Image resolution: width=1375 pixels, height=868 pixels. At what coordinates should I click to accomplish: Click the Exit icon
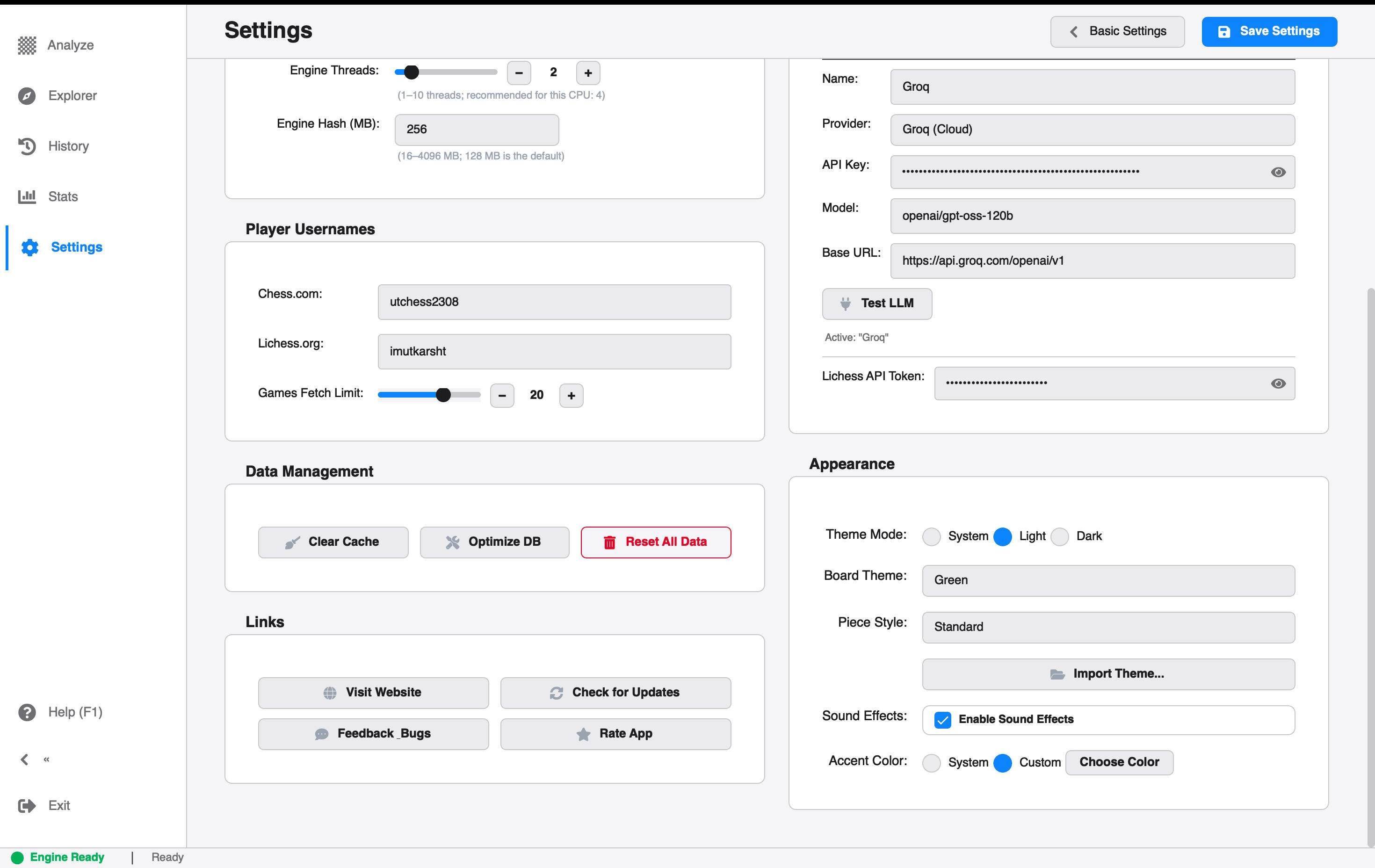pos(27,805)
